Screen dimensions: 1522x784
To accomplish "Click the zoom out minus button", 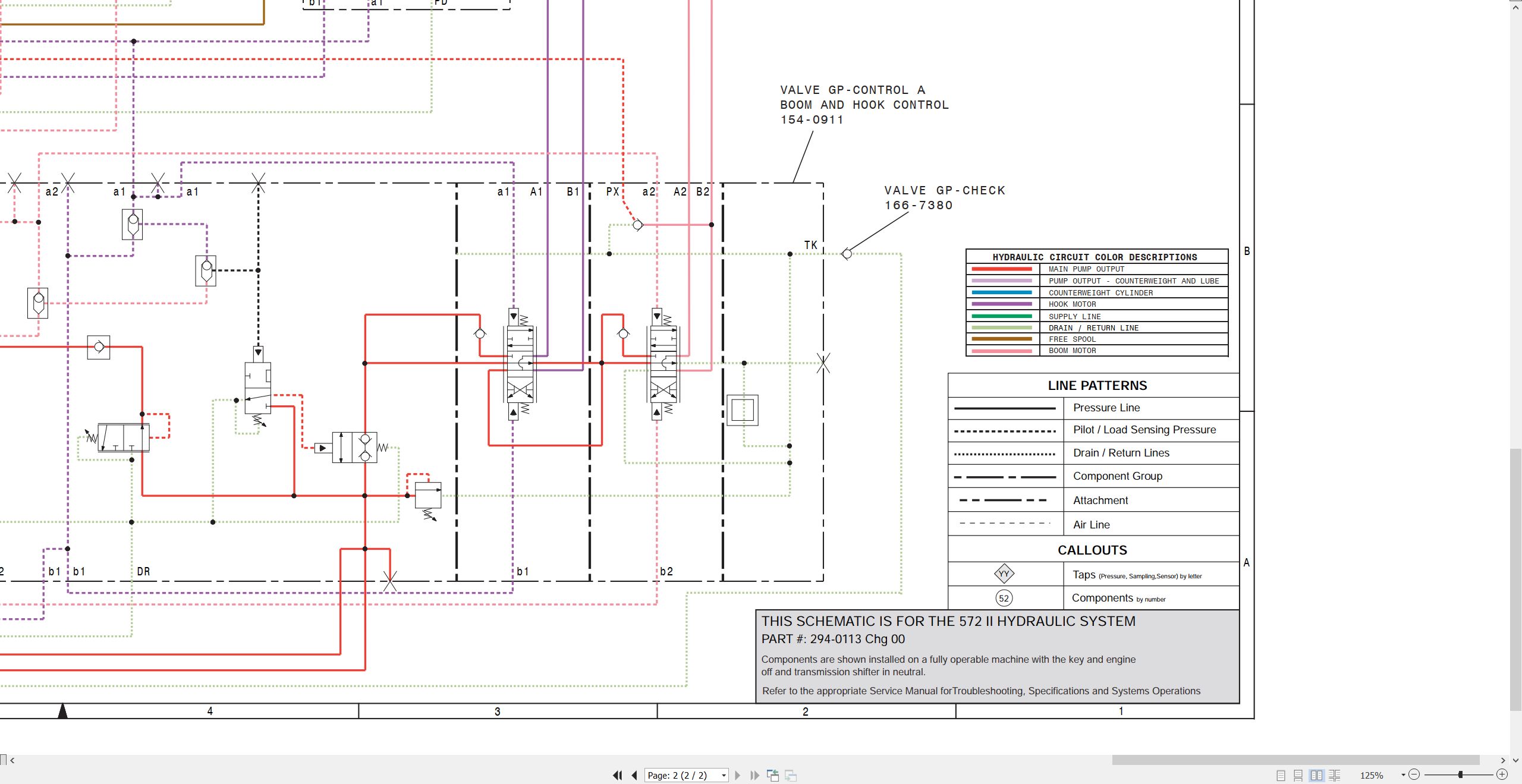I will click(1414, 774).
